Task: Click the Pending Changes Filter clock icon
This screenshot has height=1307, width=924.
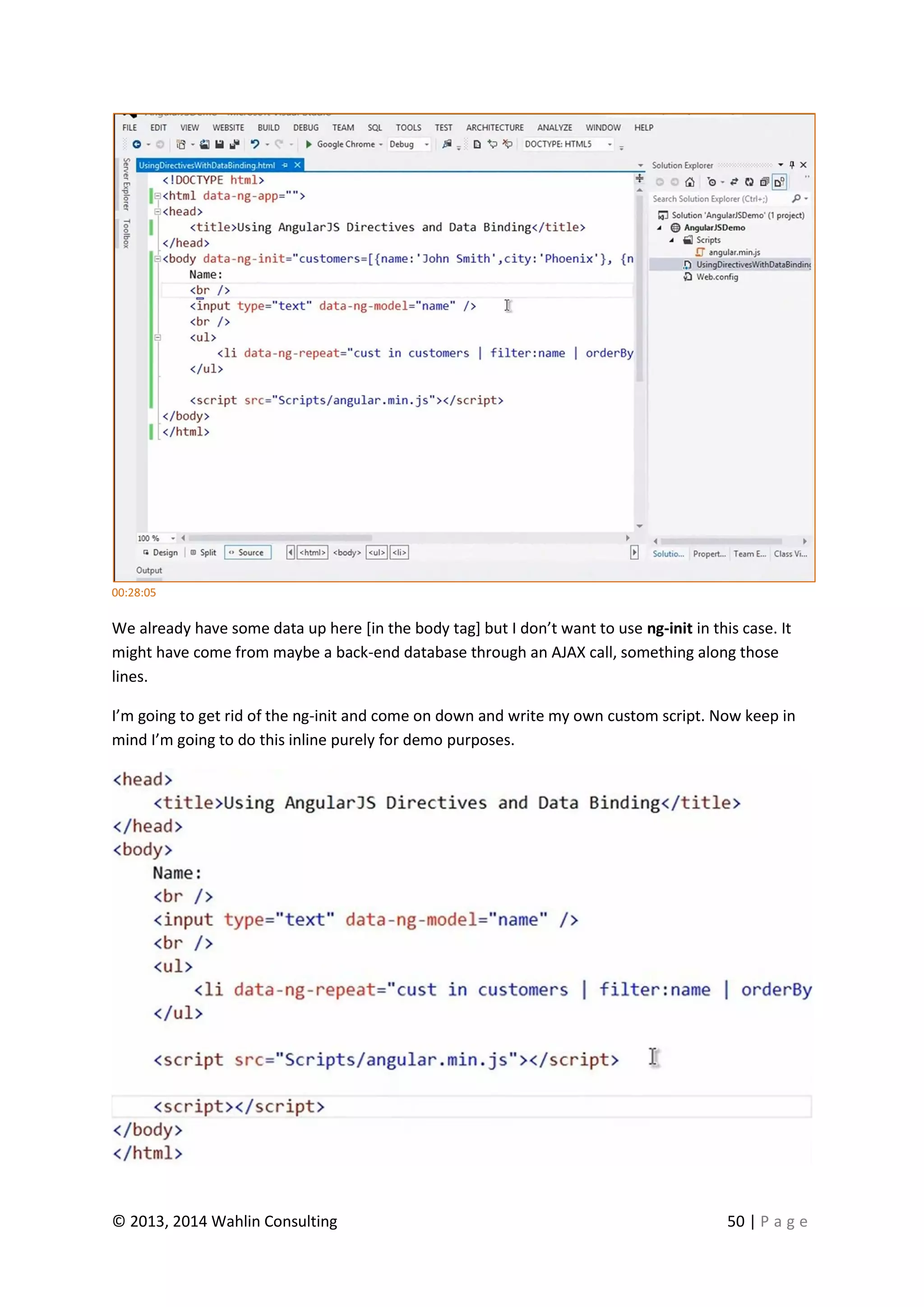Action: [711, 182]
